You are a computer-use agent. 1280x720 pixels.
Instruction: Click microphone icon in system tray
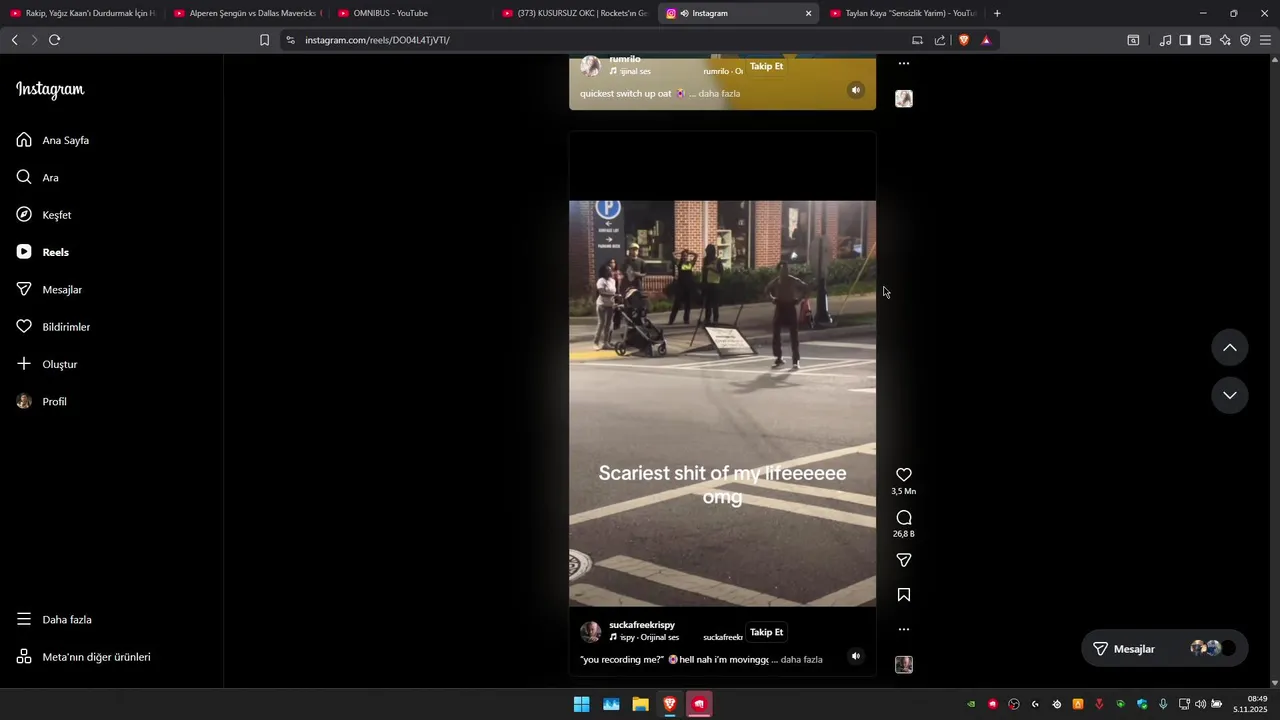click(1163, 704)
